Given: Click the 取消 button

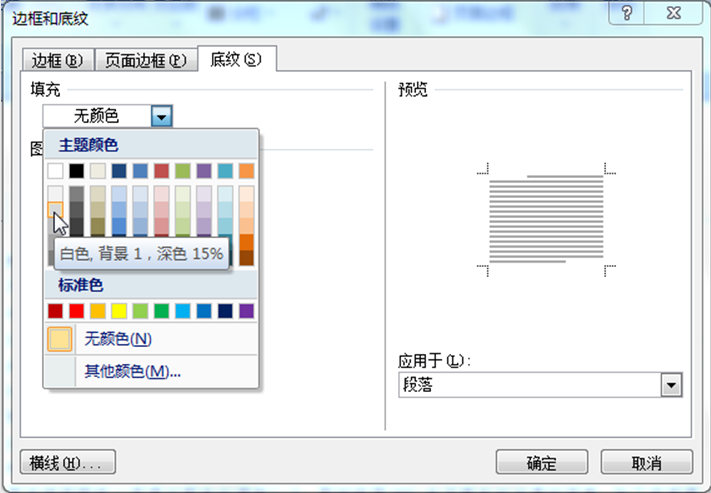Looking at the screenshot, I should click(x=647, y=463).
